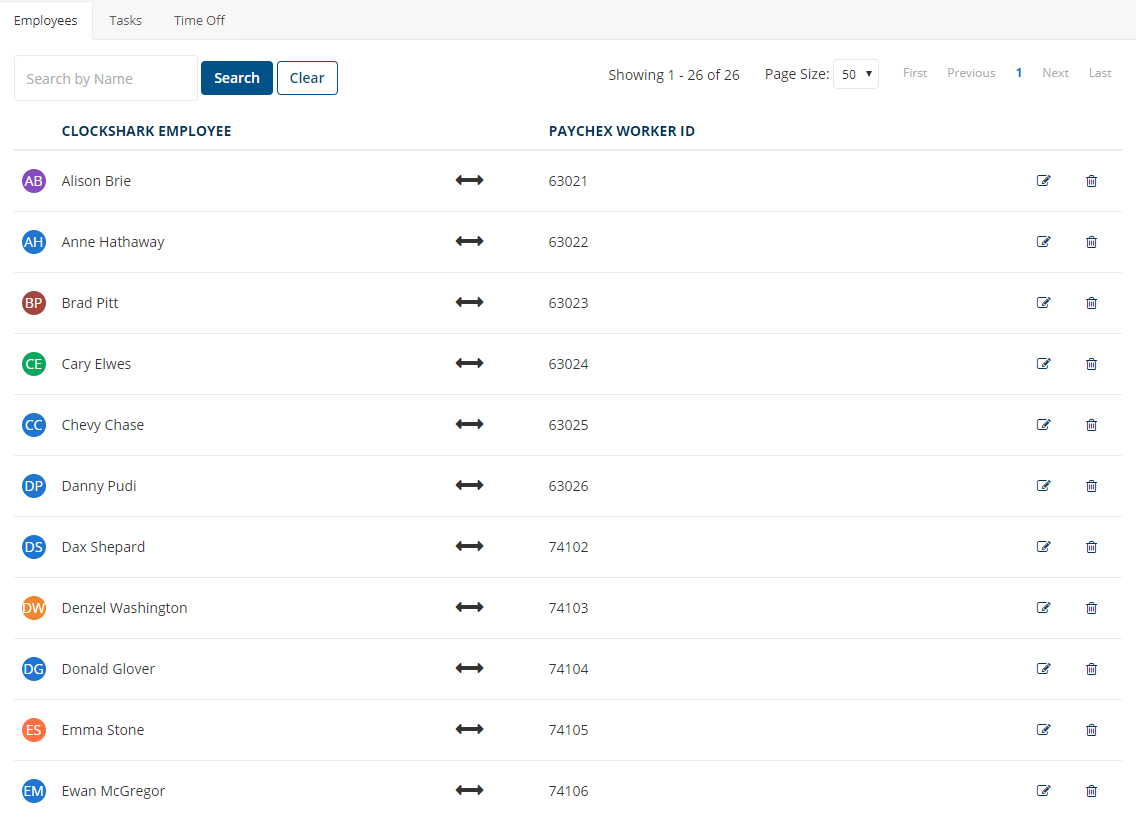The image size is (1136, 821).
Task: Delete Donald Glover's mapping
Action: coord(1091,667)
